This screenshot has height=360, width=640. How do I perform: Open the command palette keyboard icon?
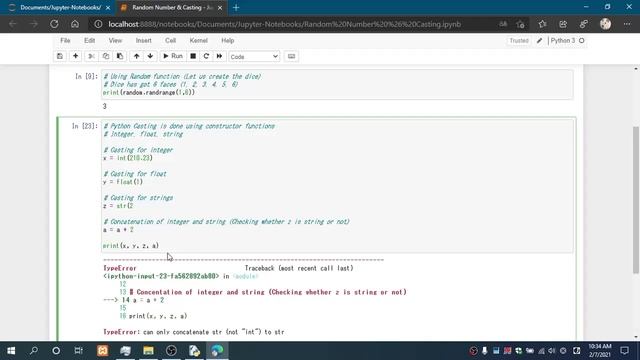[x=291, y=56]
